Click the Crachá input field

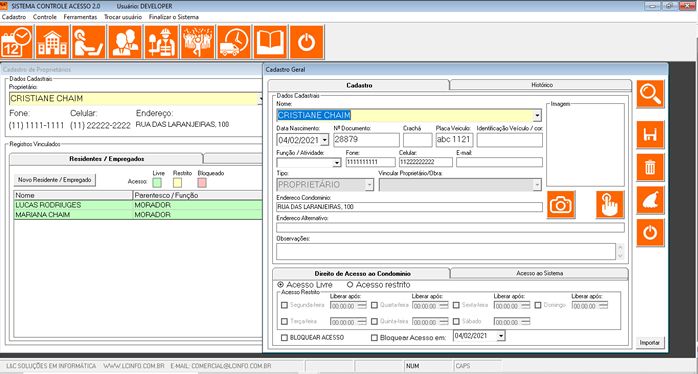coord(418,140)
